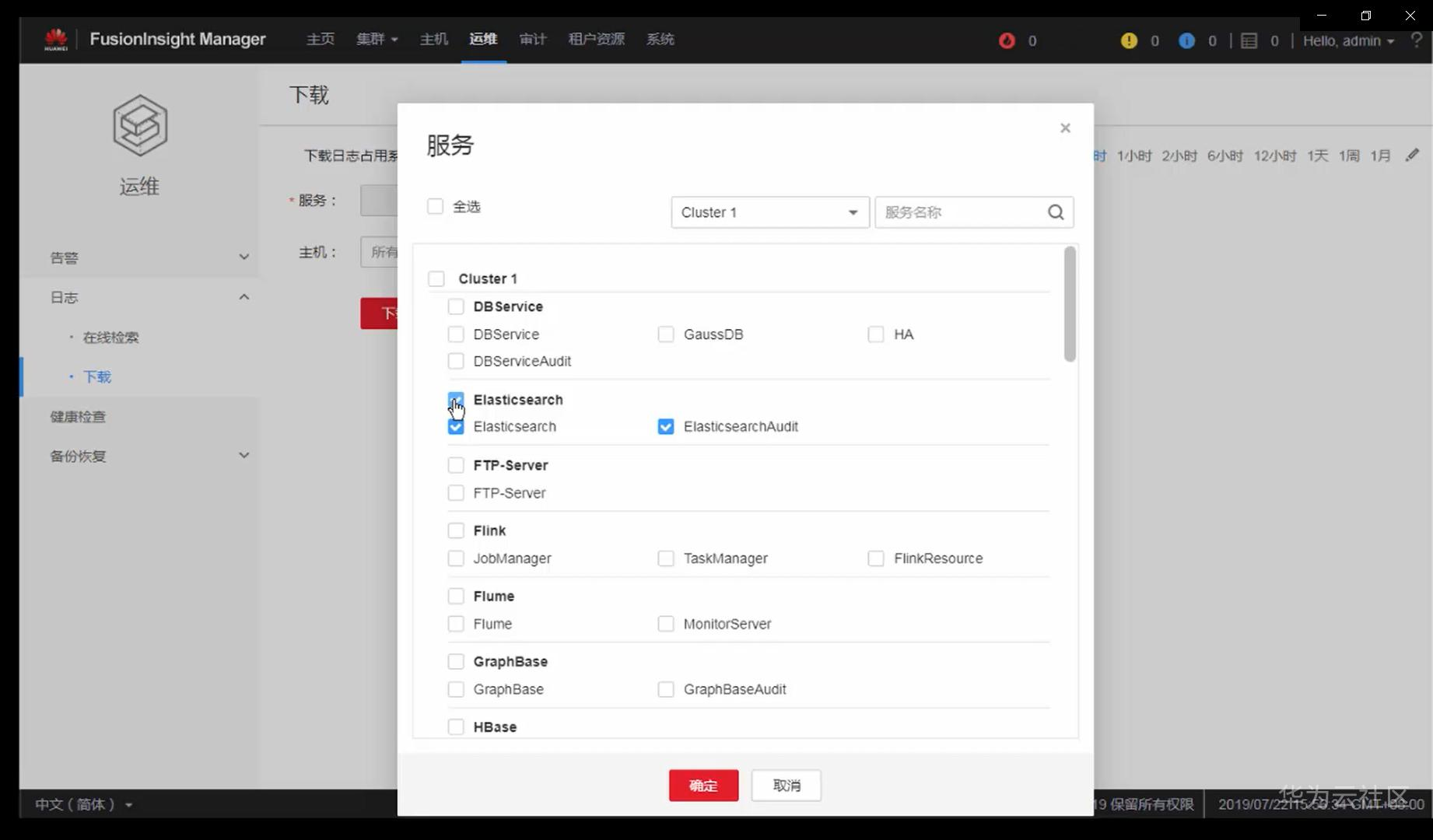Go to the 主页 tab
The width and height of the screenshot is (1433, 840).
[x=320, y=39]
